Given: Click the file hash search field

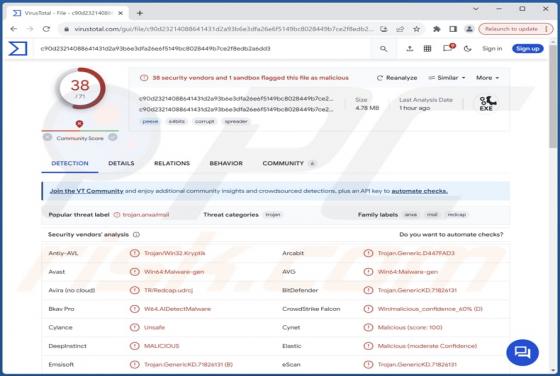Looking at the screenshot, I should tap(207, 49).
